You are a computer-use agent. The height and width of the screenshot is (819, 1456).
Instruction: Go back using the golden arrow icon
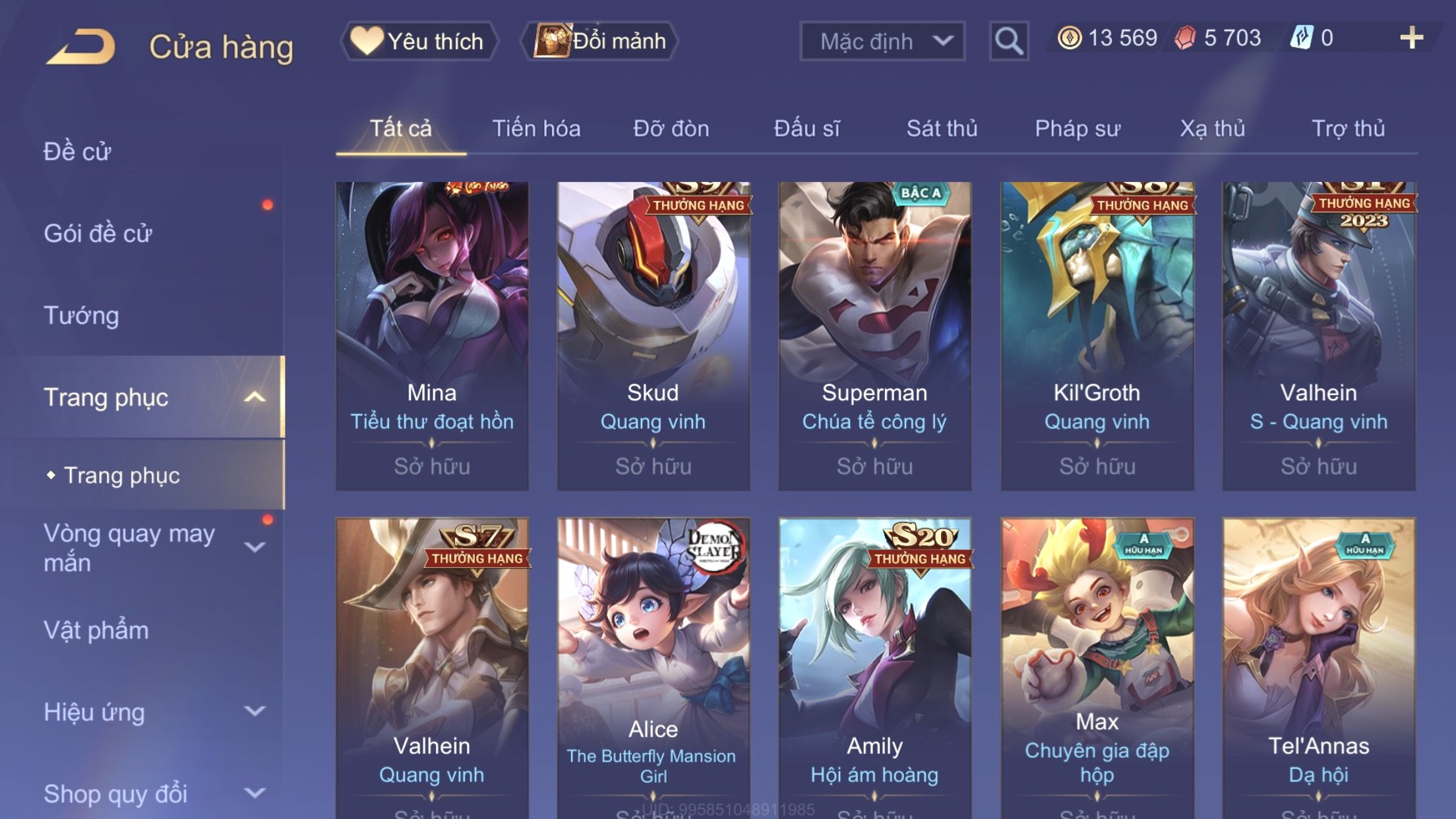[80, 46]
